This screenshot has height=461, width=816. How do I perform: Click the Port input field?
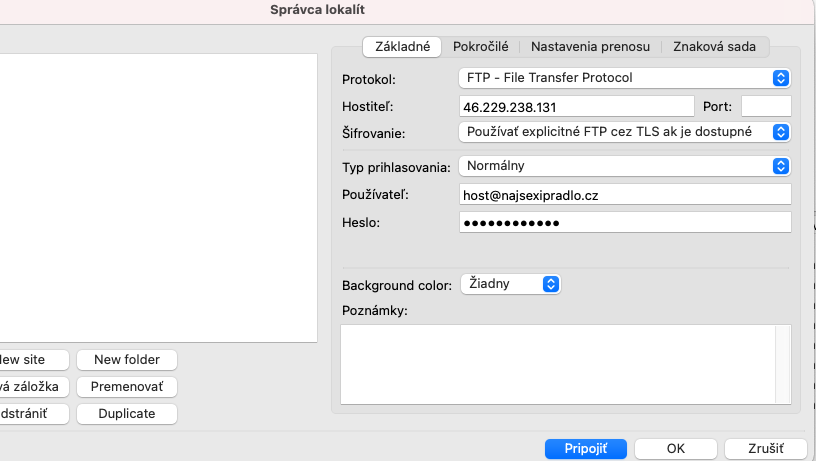[x=766, y=106]
